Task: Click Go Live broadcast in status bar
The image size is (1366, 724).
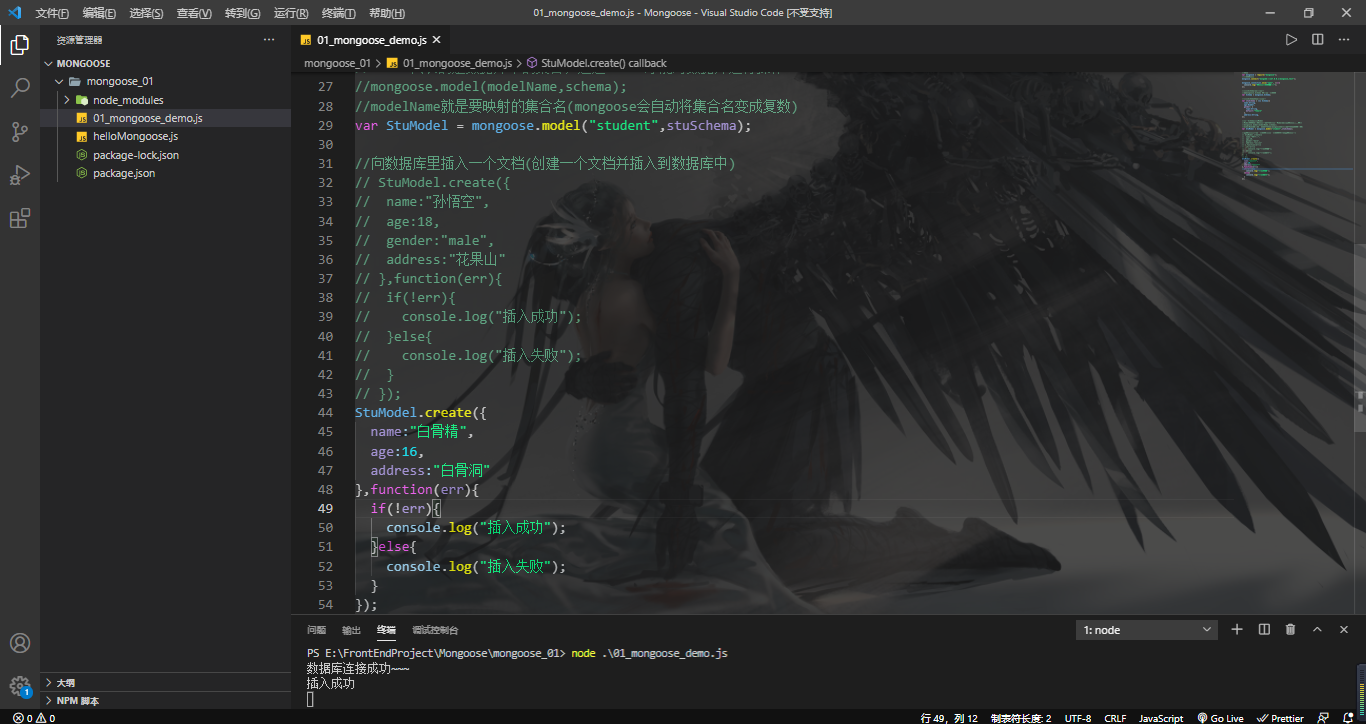Action: [1219, 718]
